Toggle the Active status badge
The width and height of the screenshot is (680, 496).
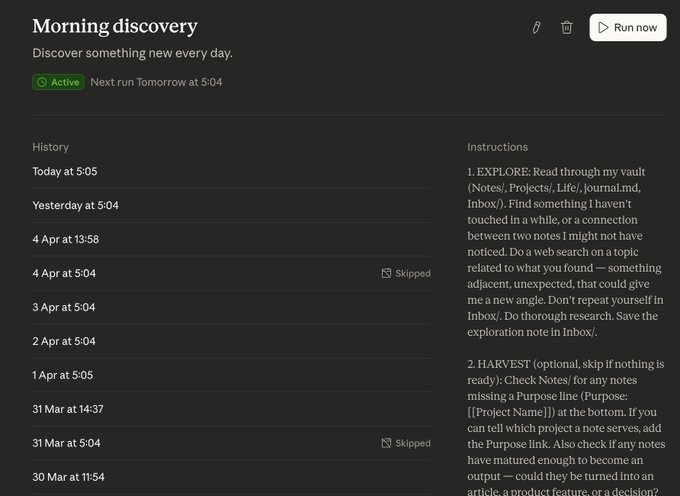(58, 82)
